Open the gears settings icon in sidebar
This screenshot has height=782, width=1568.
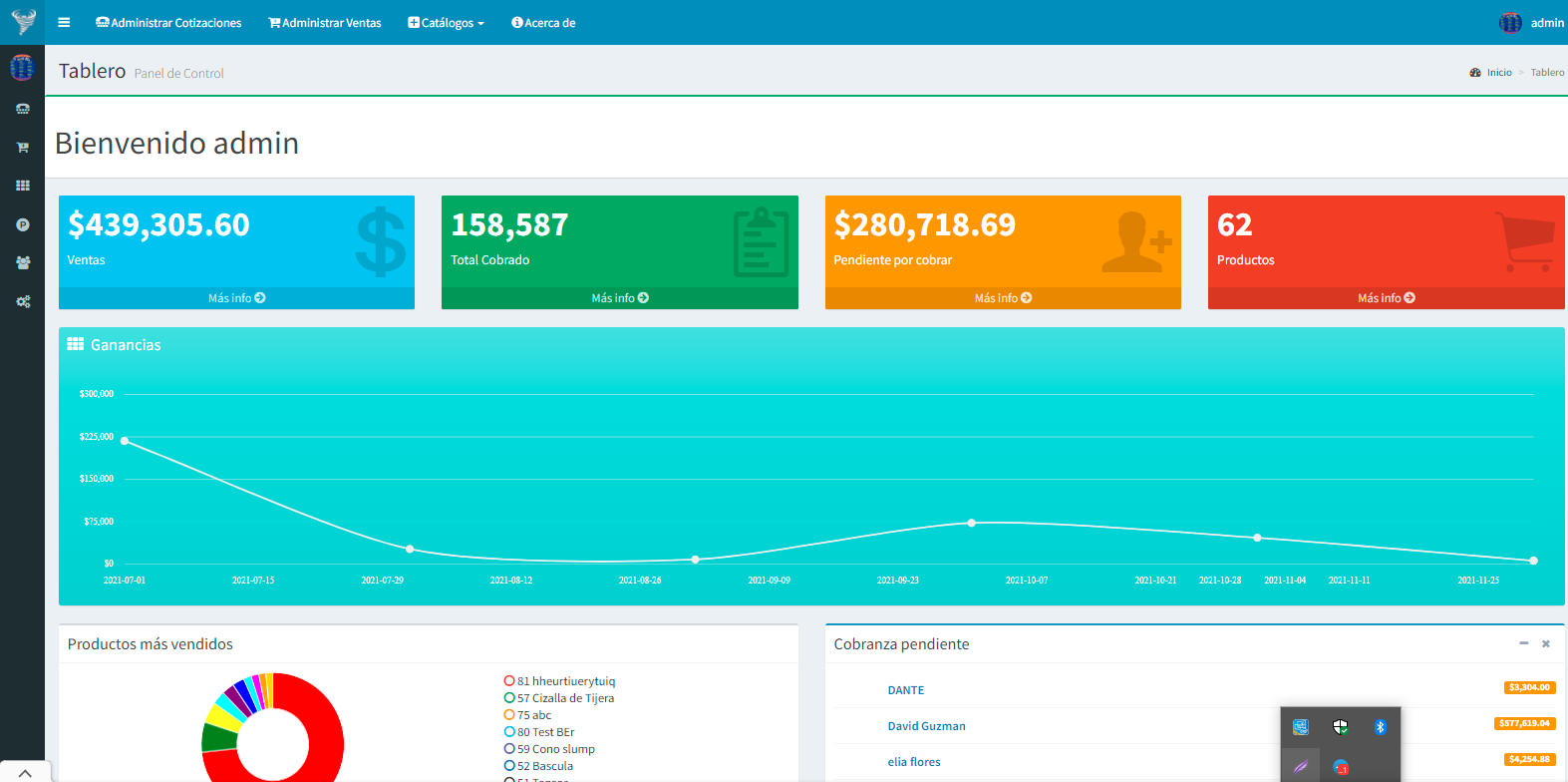[22, 301]
